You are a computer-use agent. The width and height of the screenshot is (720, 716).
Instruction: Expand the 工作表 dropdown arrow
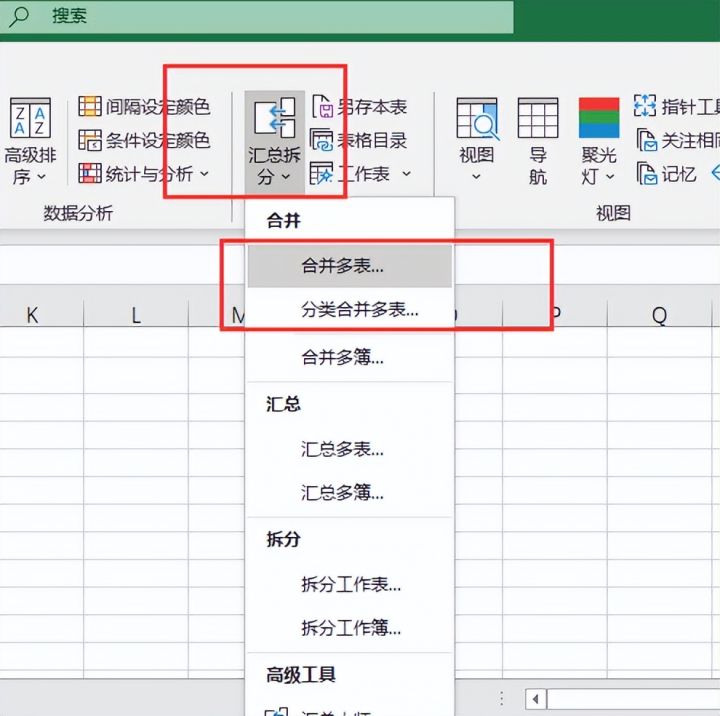click(x=406, y=174)
